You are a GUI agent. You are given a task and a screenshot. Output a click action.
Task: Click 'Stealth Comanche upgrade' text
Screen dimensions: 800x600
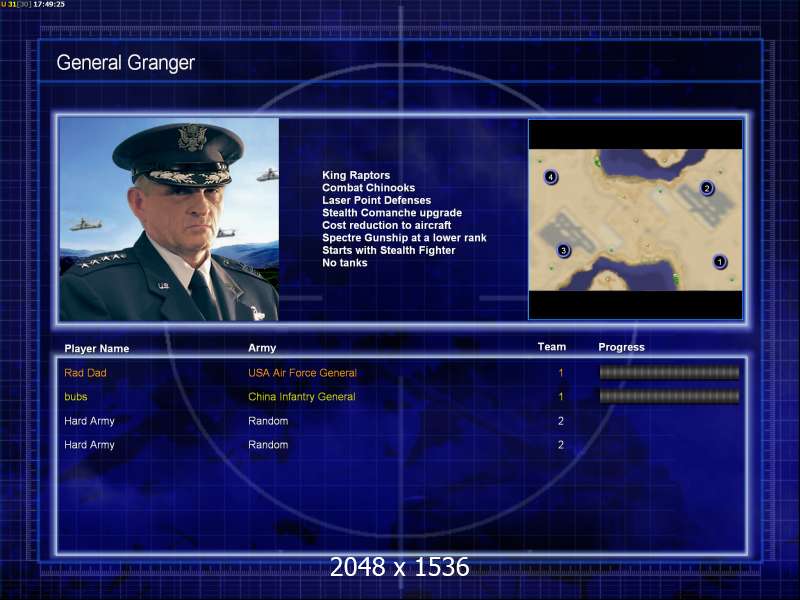(x=392, y=213)
